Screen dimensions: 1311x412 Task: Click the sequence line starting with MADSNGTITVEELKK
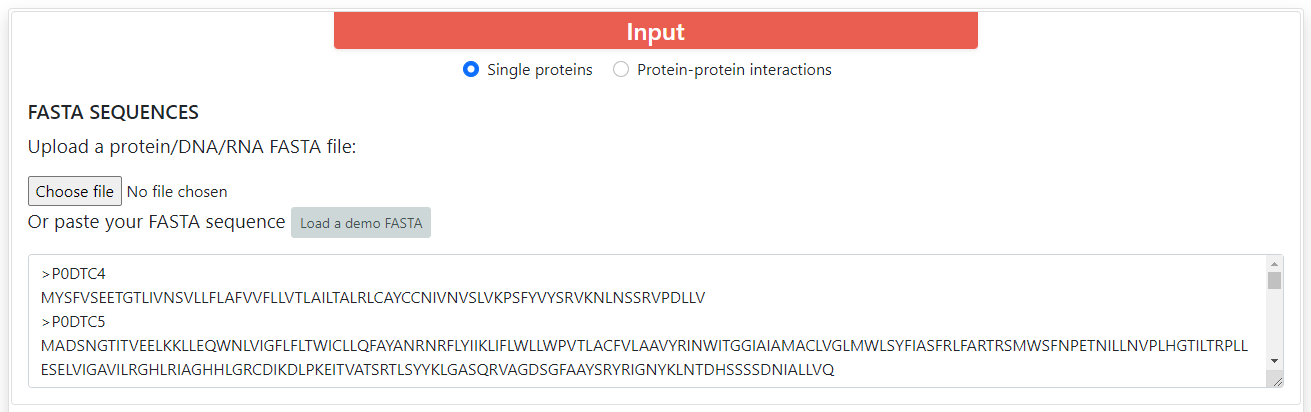(x=640, y=346)
